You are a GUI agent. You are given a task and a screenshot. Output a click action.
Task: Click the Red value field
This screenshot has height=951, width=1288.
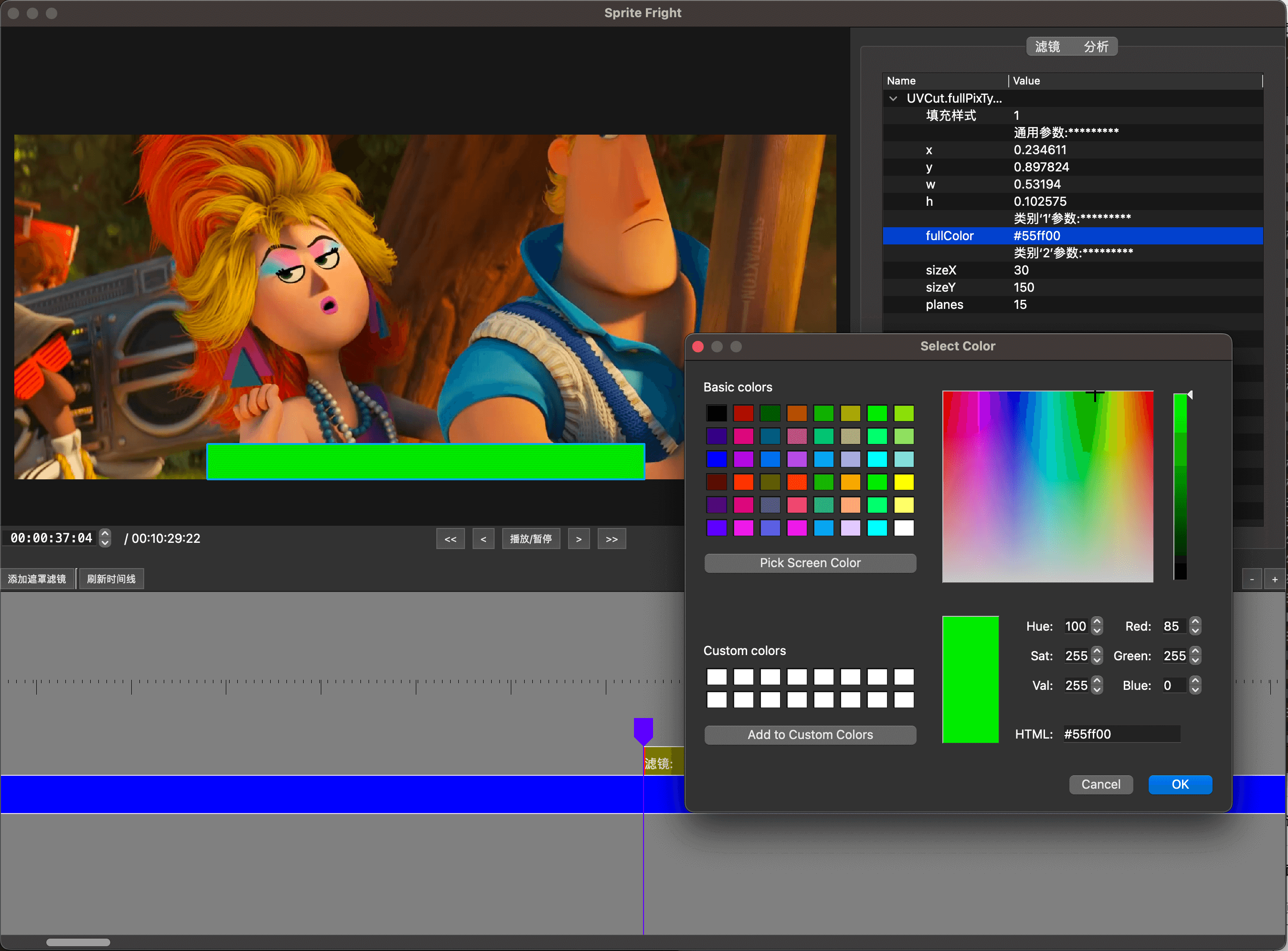(x=1175, y=626)
